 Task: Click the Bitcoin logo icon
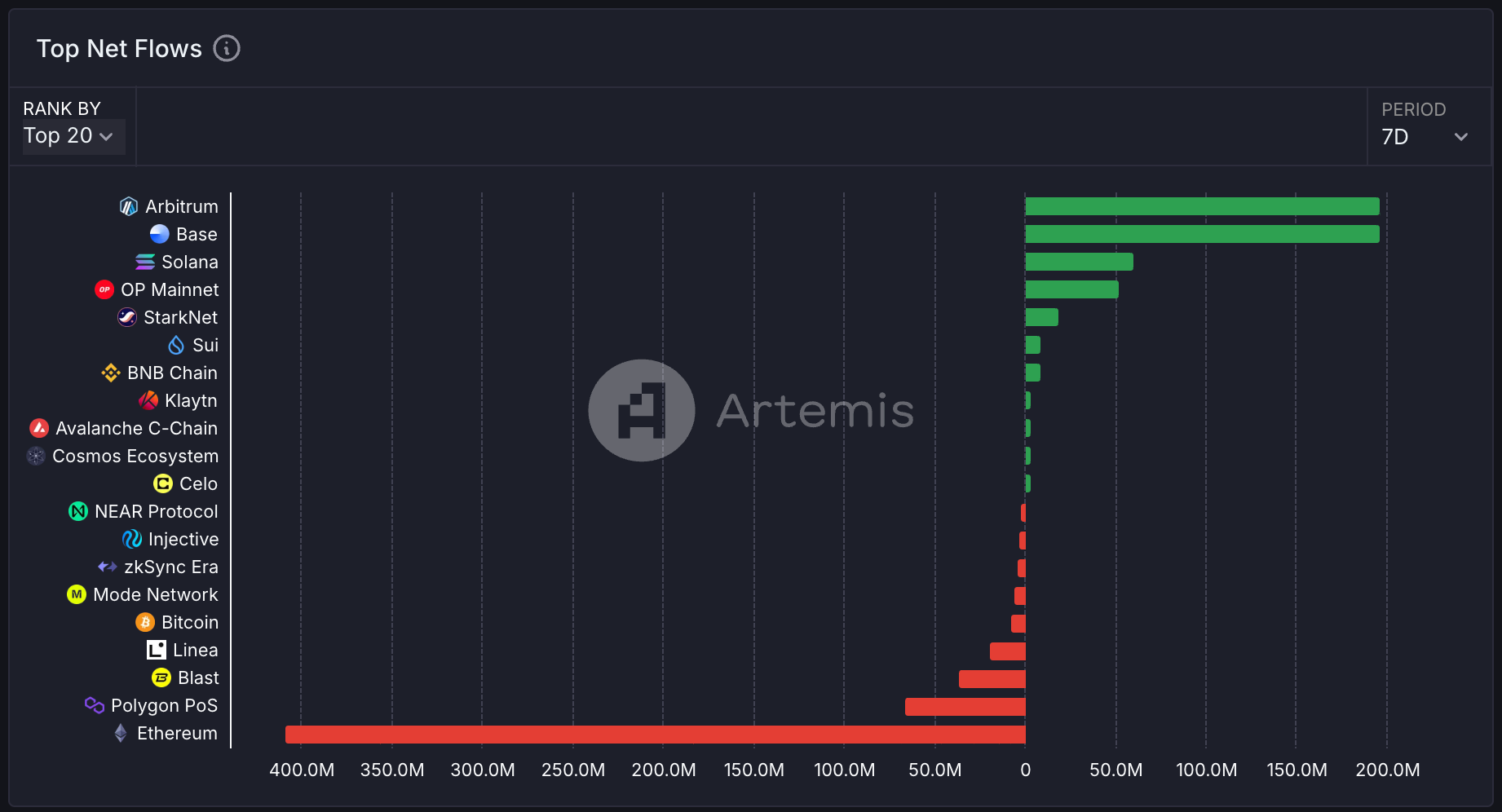point(145,622)
